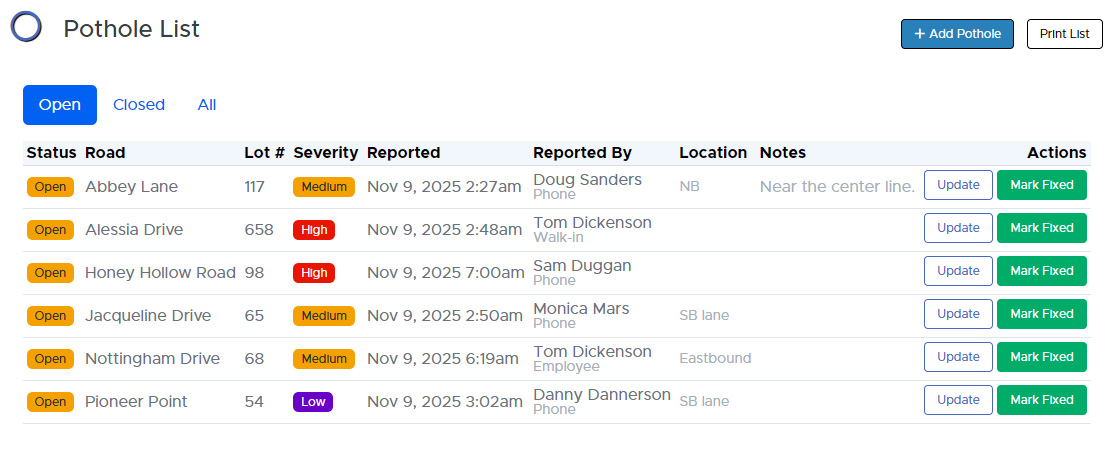Click the Add Pothole button
This screenshot has height=452, width=1118.
pos(957,34)
